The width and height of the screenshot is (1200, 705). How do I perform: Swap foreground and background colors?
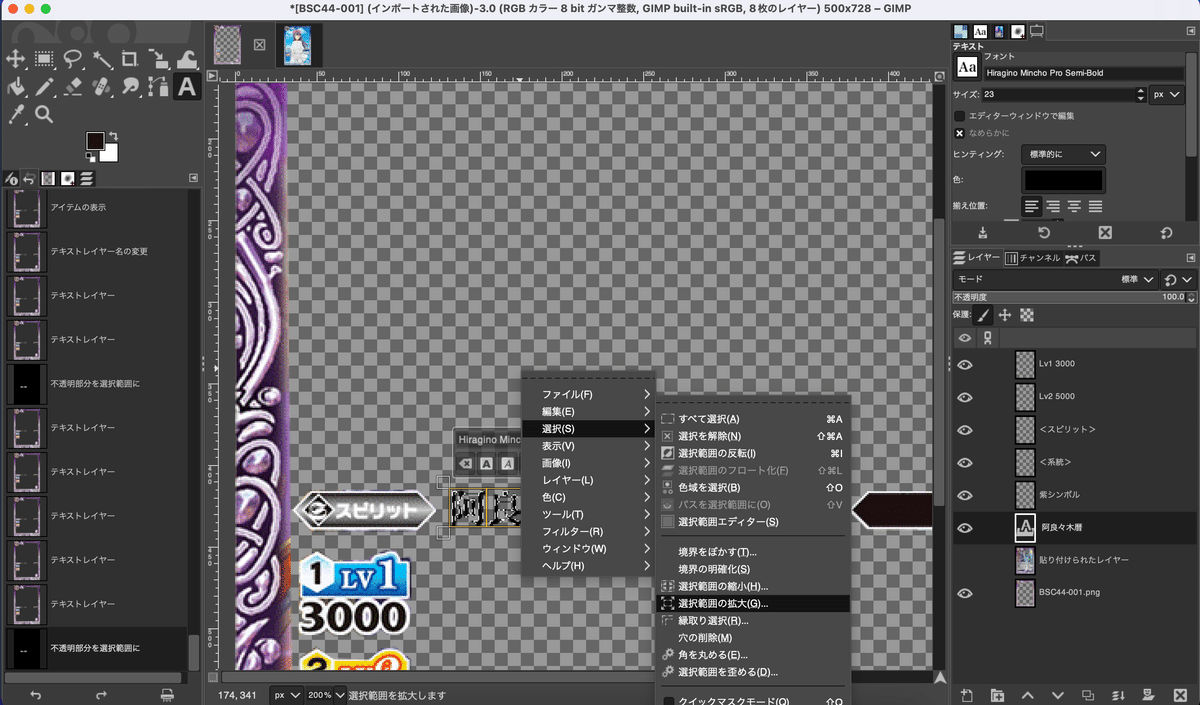point(113,136)
